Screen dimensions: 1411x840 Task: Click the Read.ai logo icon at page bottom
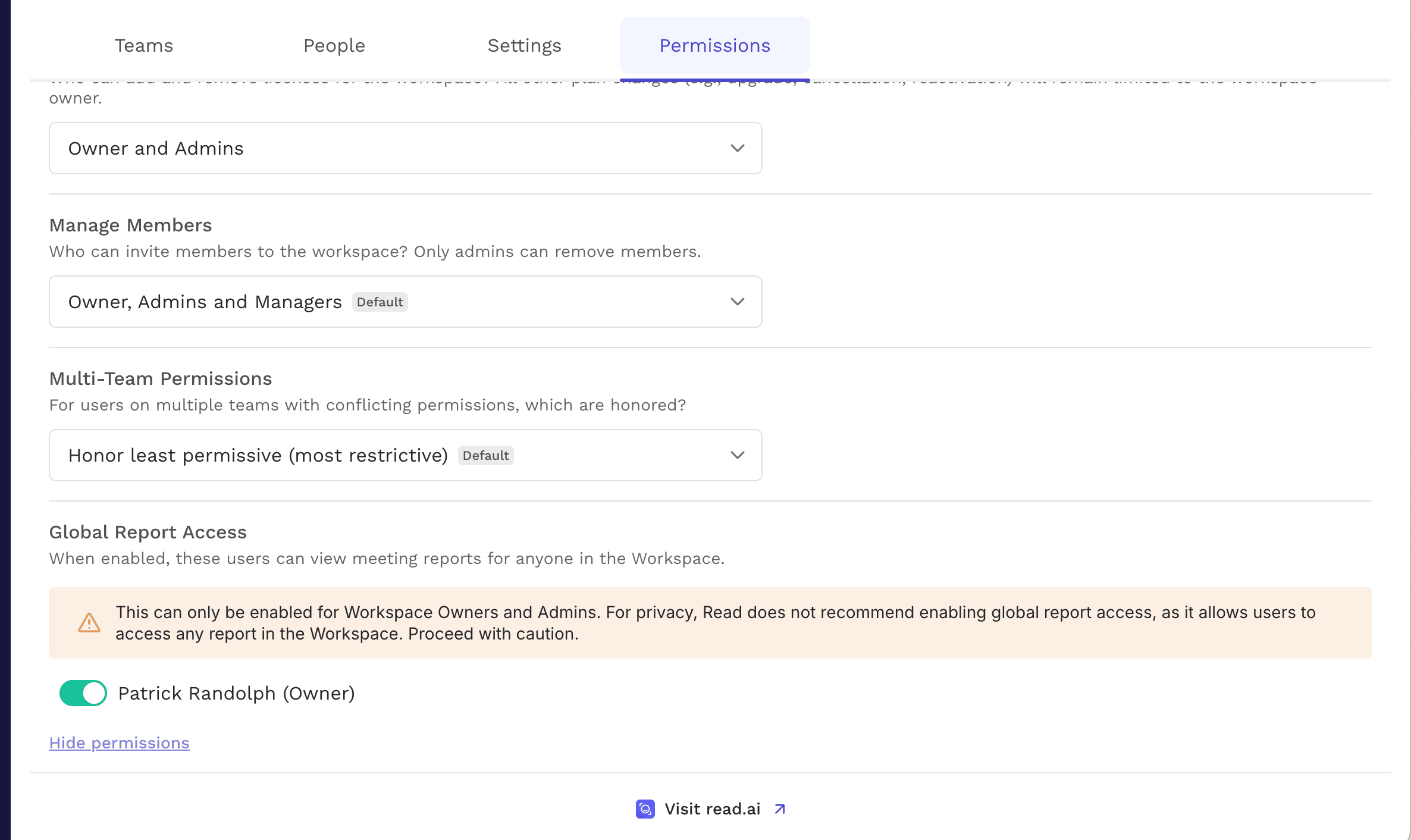click(x=645, y=809)
